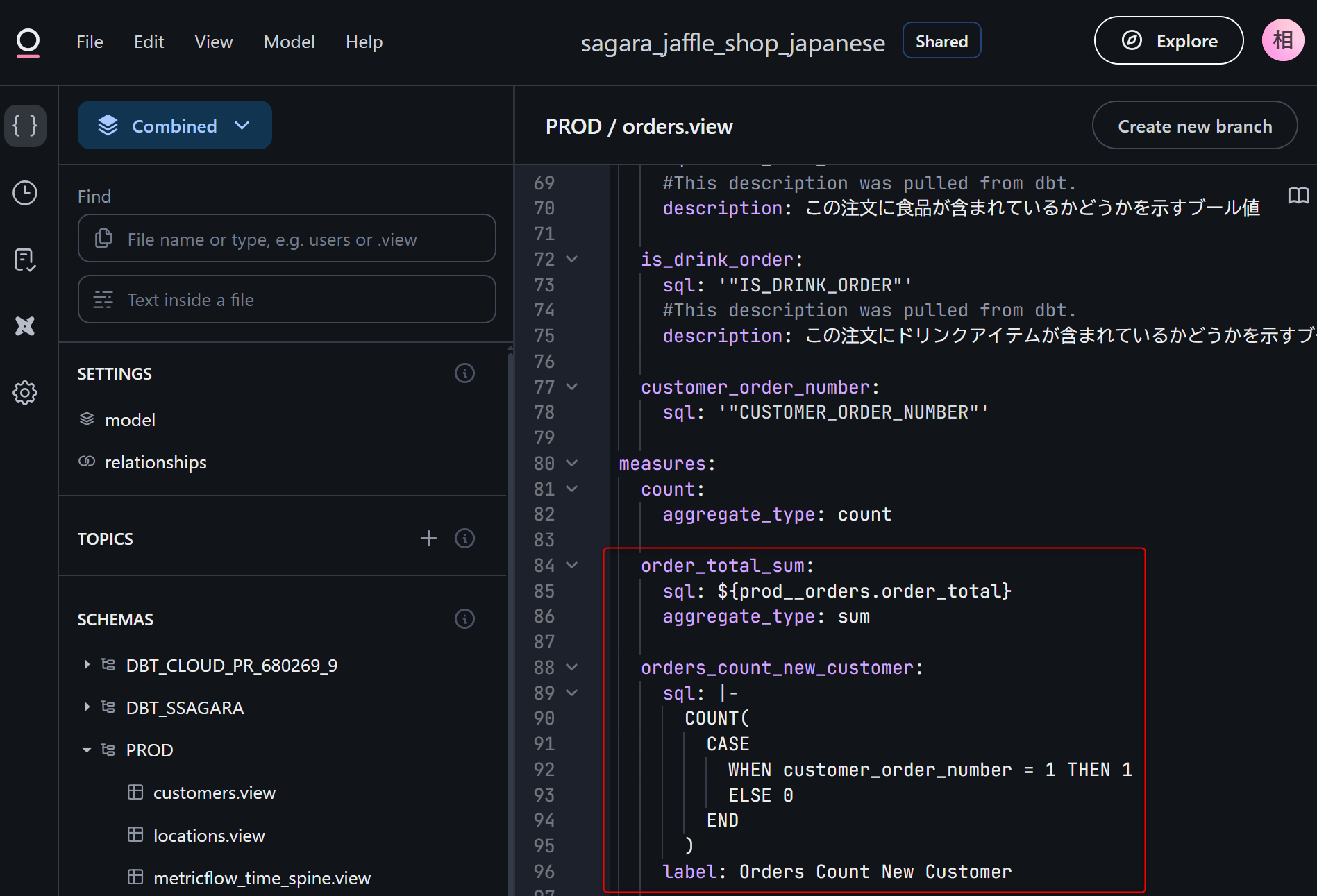Image resolution: width=1317 pixels, height=896 pixels.
Task: Open the settings gear icon in sidebar
Action: [x=26, y=393]
